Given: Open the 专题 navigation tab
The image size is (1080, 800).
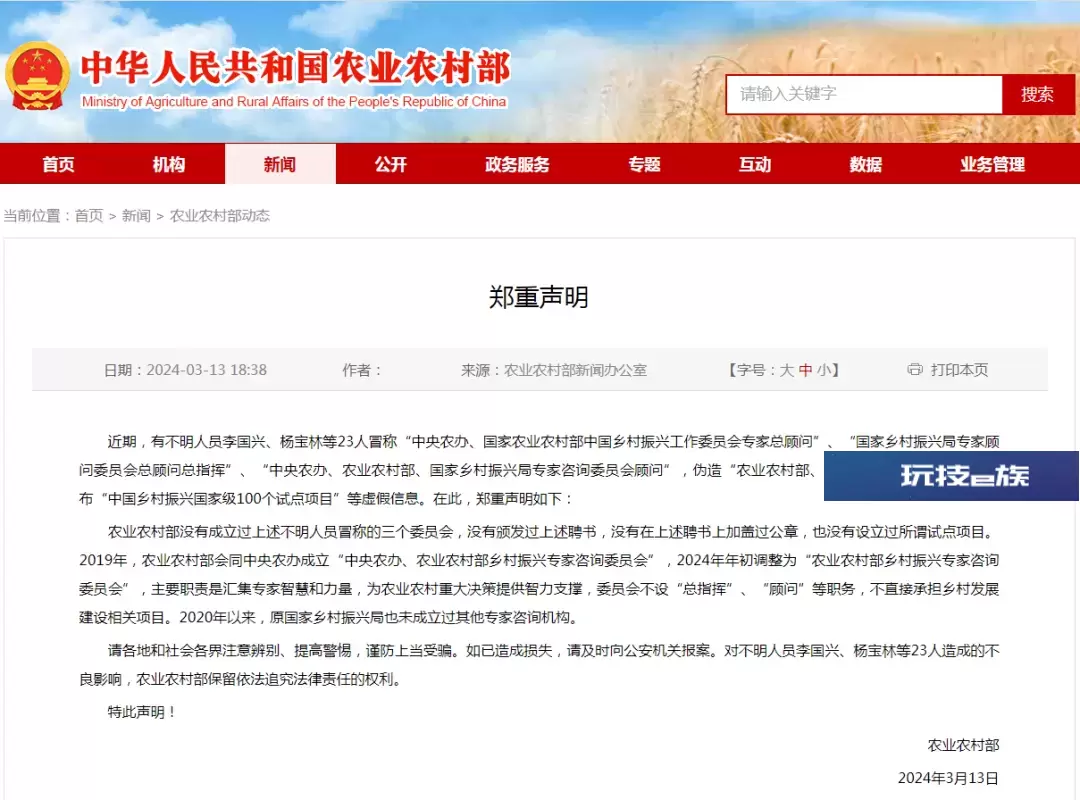Looking at the screenshot, I should pyautogui.click(x=645, y=164).
